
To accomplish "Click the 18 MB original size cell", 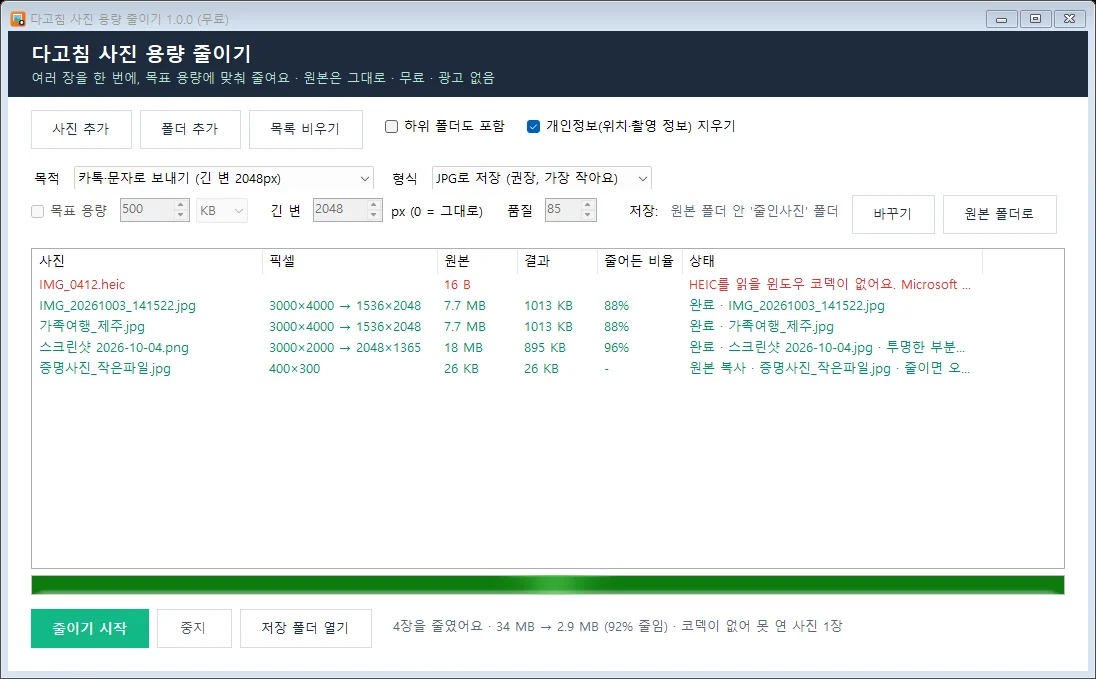I will point(463,348).
